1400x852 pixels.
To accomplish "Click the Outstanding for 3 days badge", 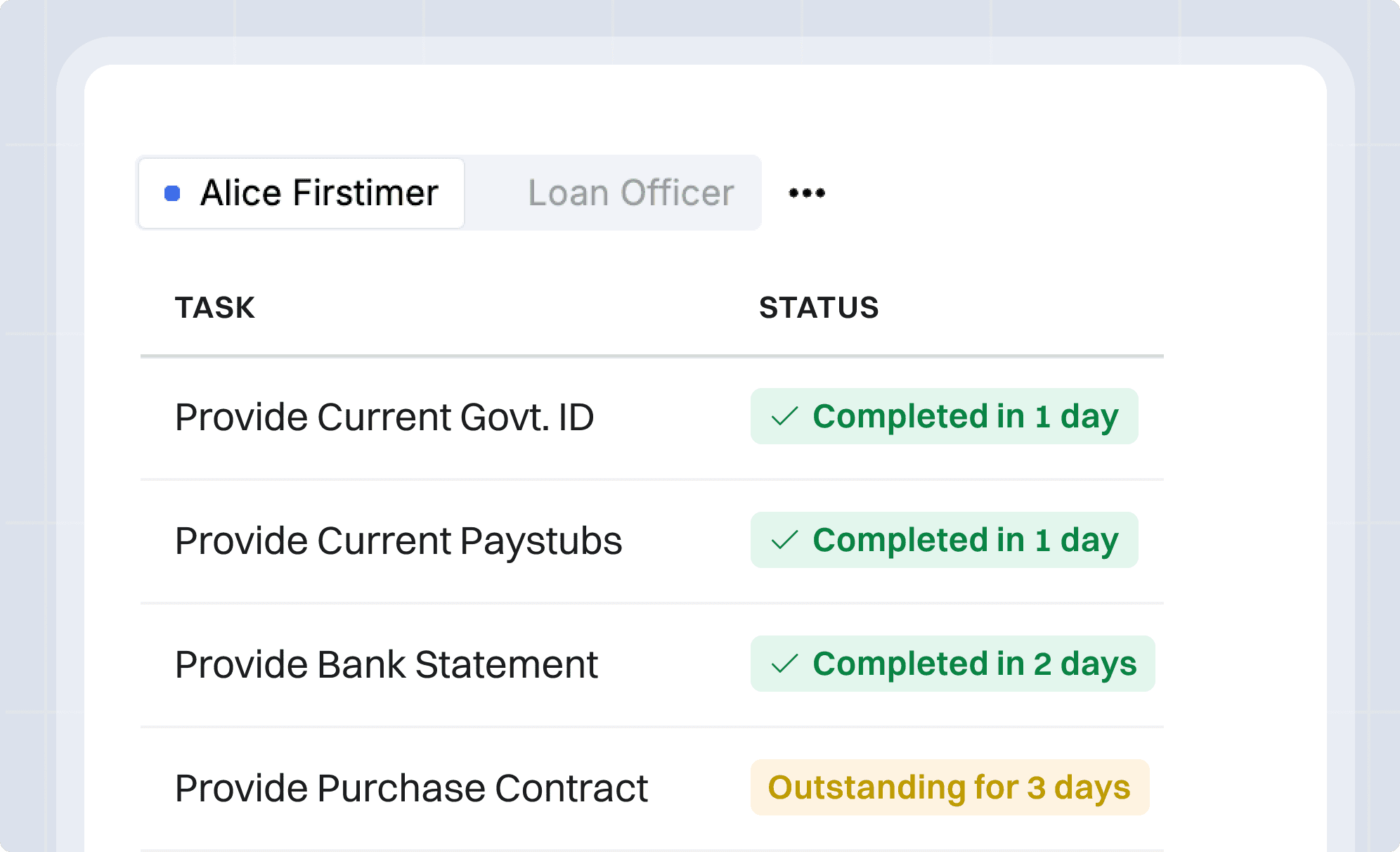I will point(949,787).
